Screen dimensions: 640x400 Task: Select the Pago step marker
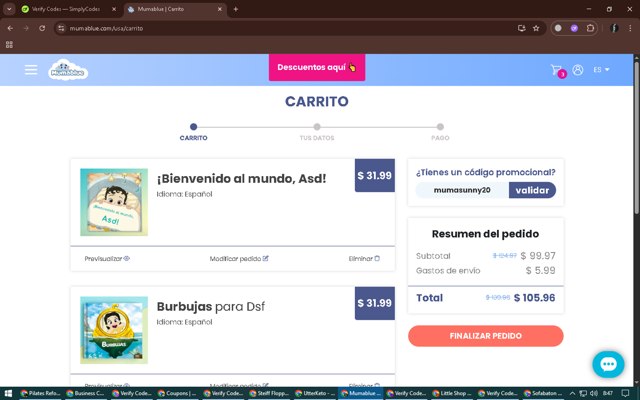point(440,127)
